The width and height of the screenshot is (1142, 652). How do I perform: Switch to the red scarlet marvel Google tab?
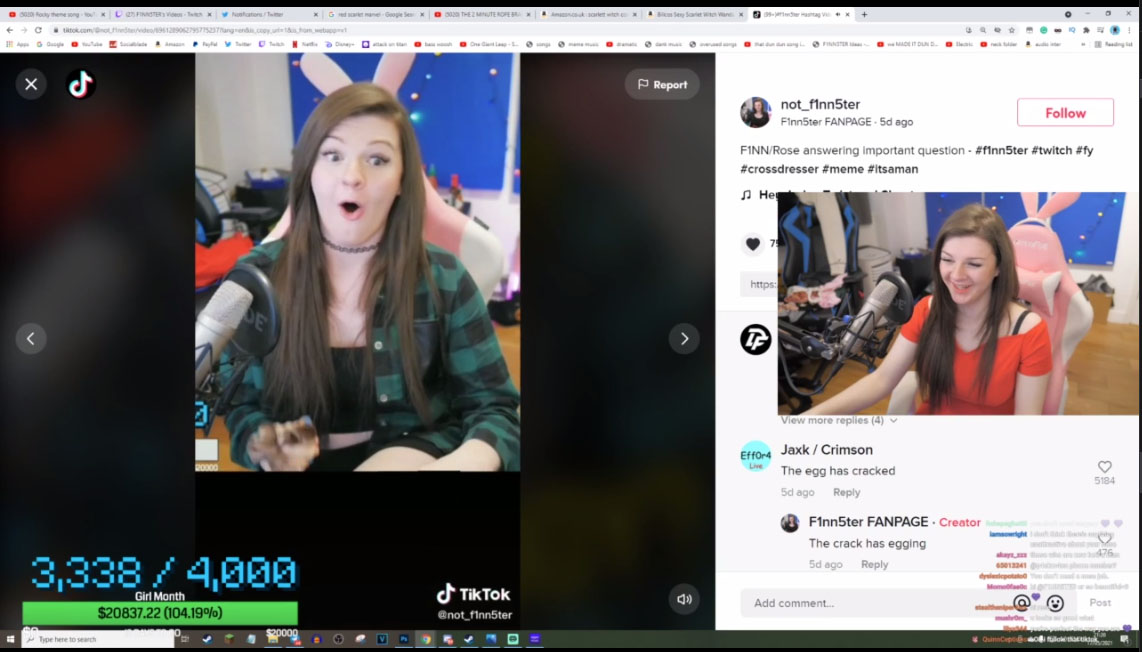(374, 15)
